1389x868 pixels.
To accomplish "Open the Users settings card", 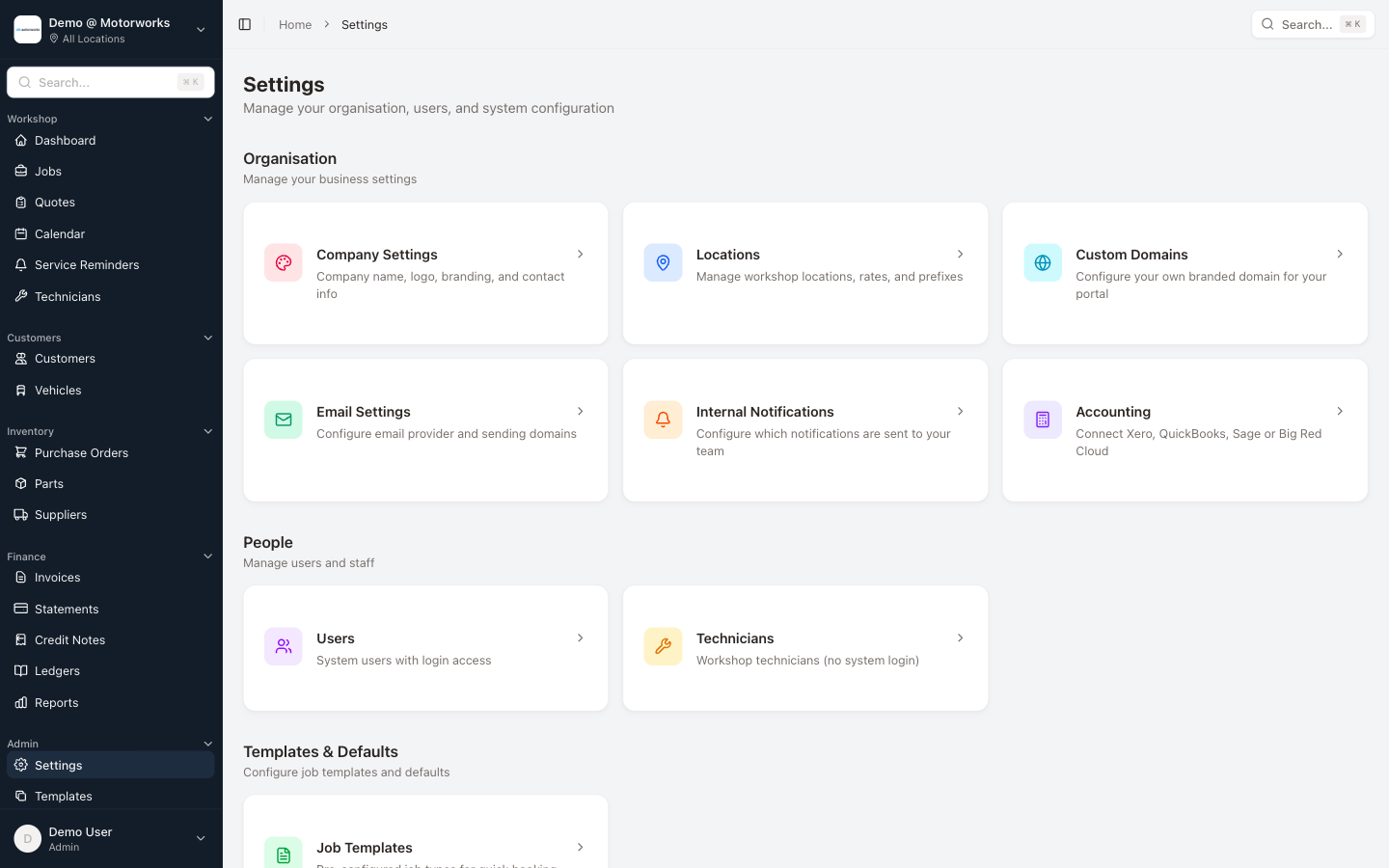I will click(x=425, y=647).
